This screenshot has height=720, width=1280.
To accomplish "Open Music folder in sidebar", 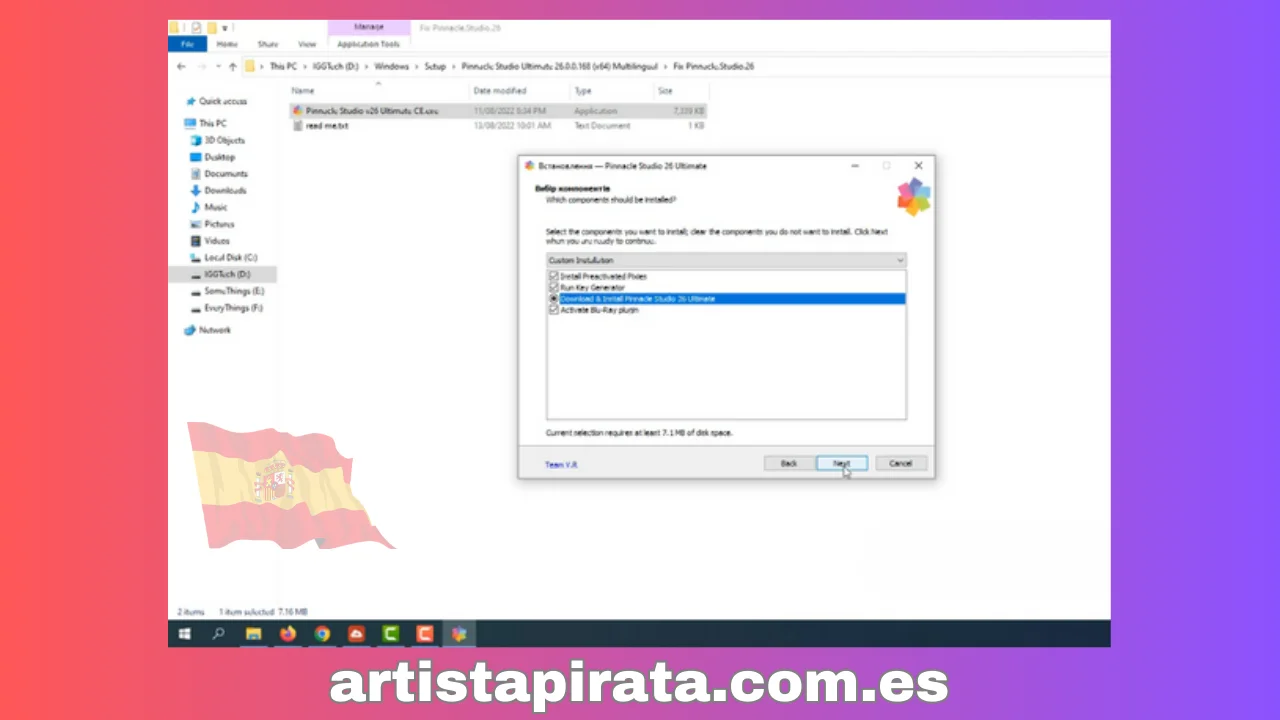I will (x=215, y=207).
